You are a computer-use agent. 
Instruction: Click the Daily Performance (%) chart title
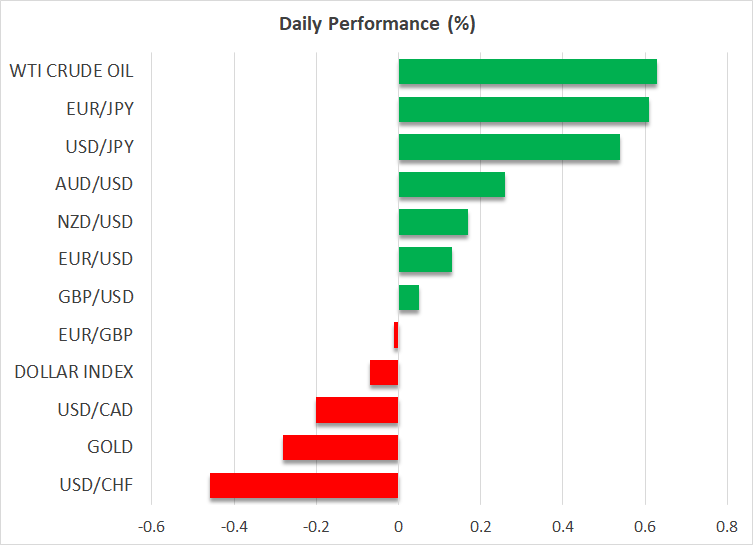[376, 24]
